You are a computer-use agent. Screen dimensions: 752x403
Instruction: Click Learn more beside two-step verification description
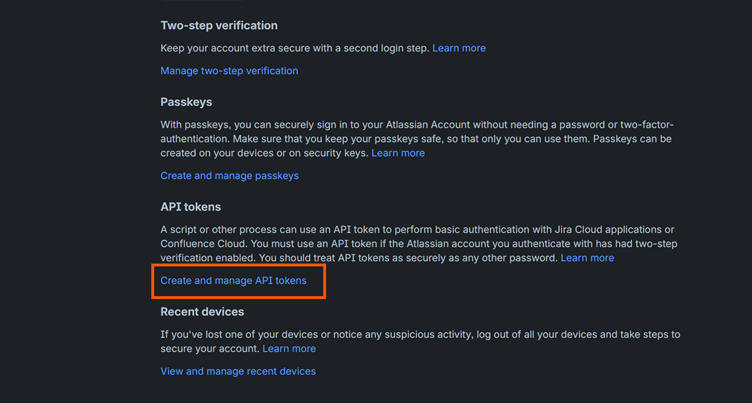pyautogui.click(x=459, y=48)
